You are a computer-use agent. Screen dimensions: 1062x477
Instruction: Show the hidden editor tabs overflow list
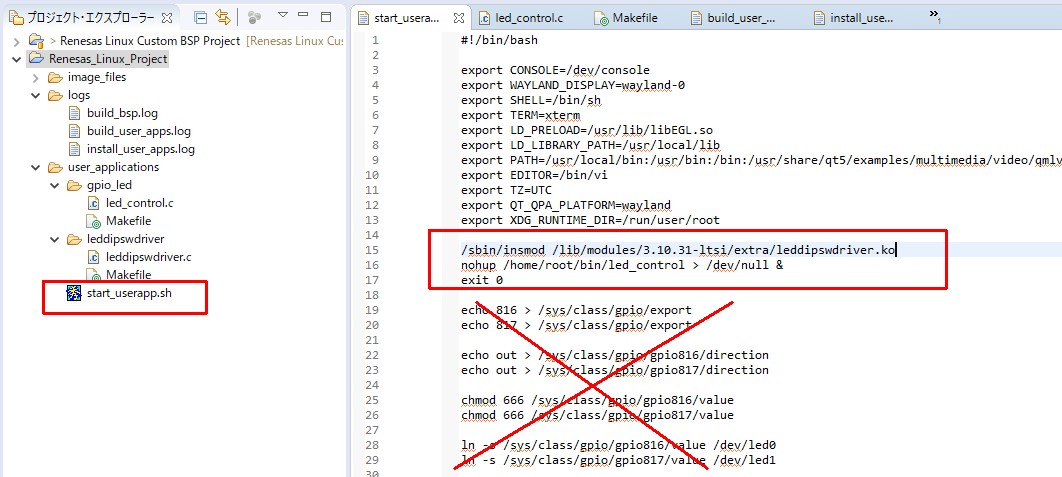point(935,16)
